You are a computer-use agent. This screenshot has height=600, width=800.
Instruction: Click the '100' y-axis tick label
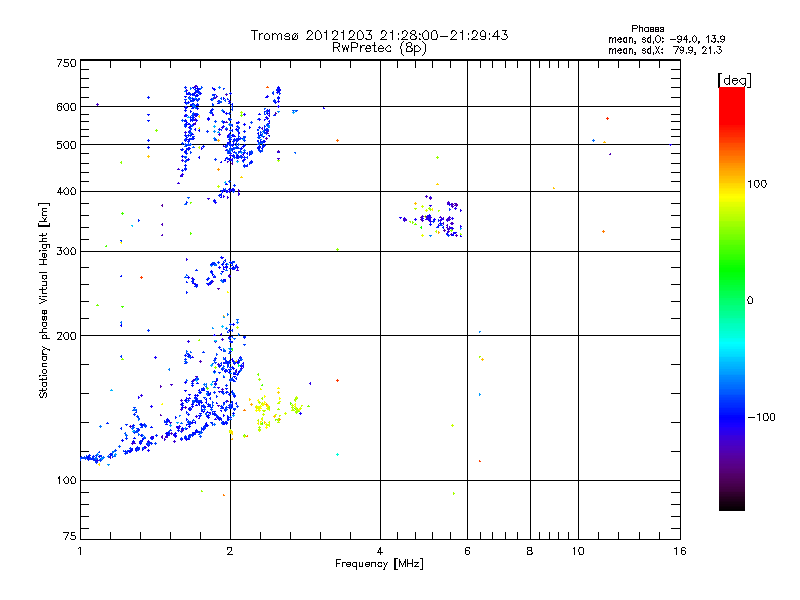point(66,480)
